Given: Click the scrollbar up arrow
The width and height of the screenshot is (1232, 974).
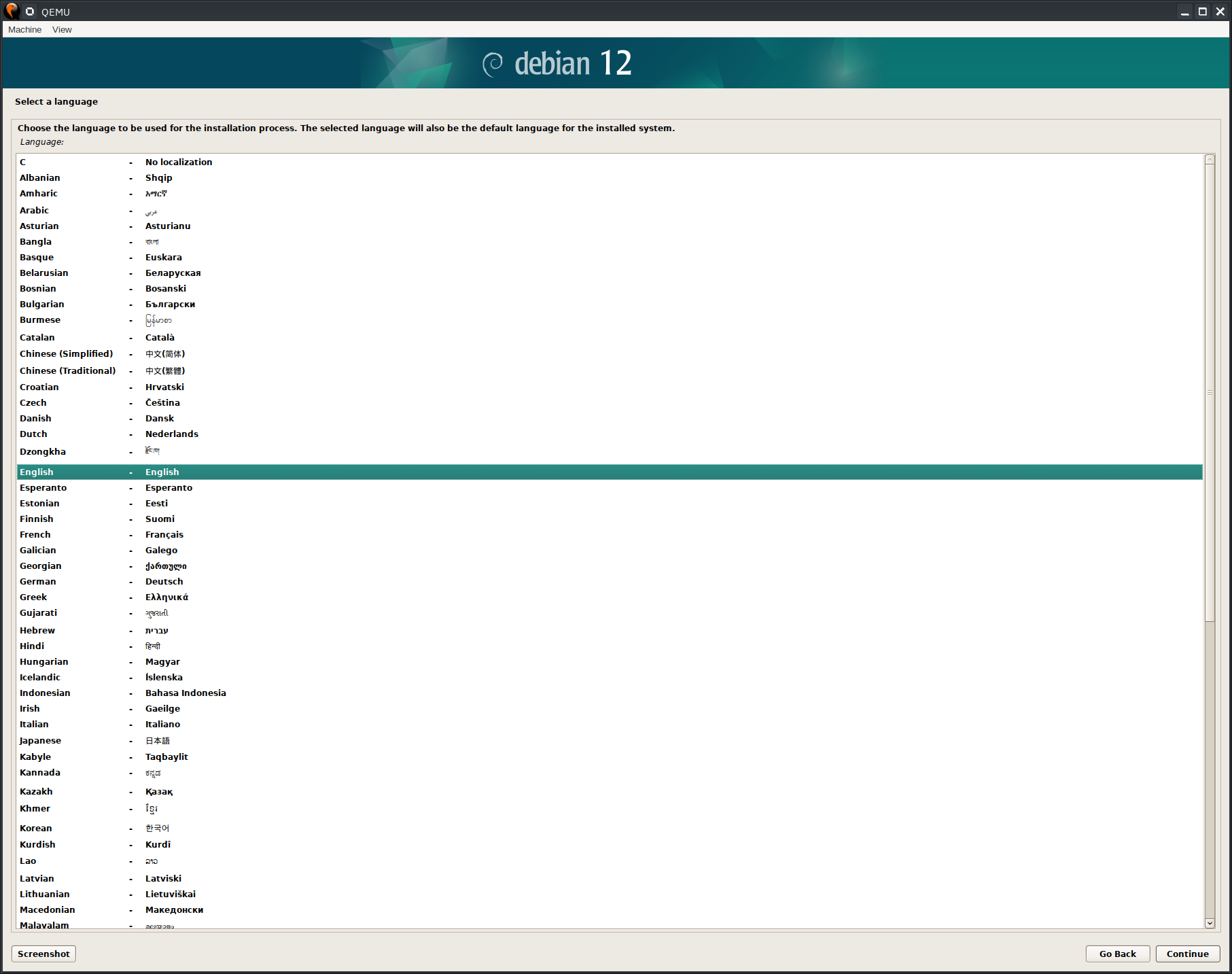Looking at the screenshot, I should tap(1209, 159).
